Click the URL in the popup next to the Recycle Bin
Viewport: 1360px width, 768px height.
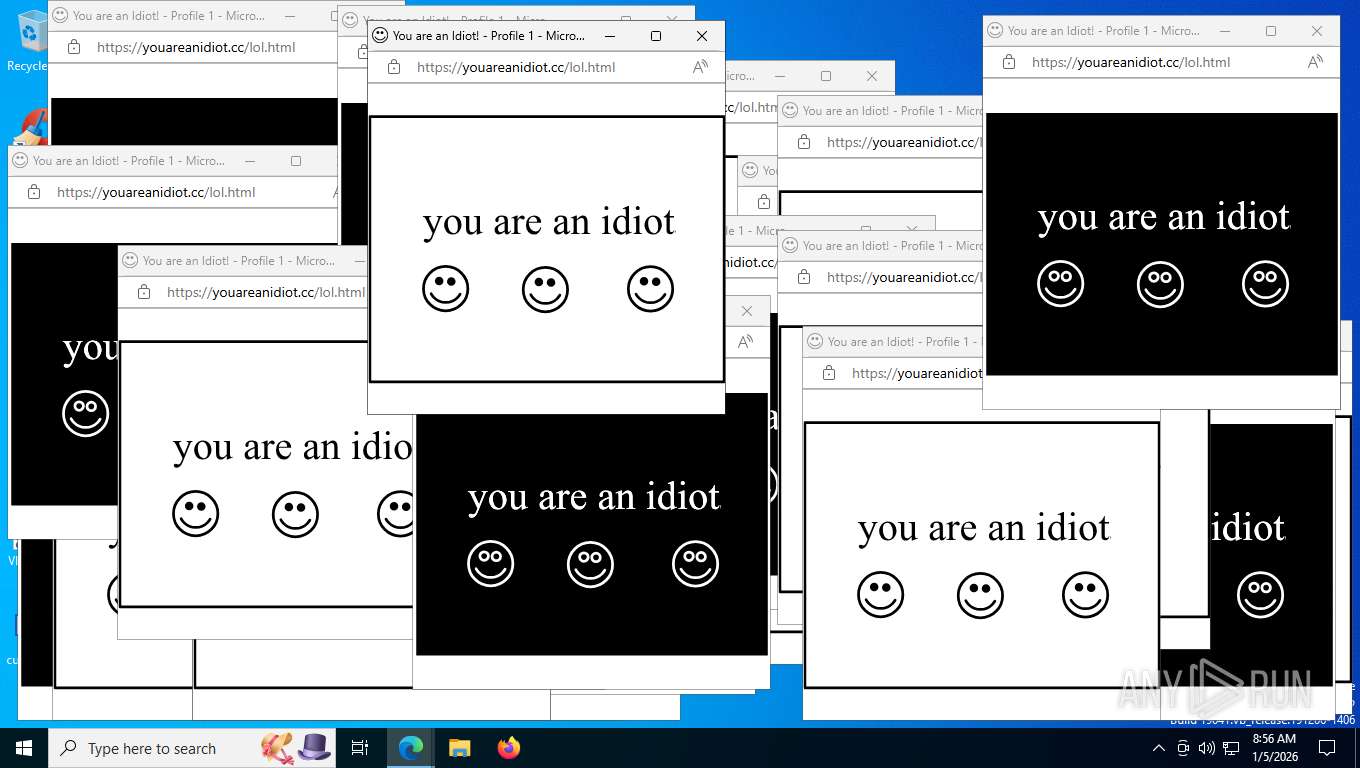[196, 47]
